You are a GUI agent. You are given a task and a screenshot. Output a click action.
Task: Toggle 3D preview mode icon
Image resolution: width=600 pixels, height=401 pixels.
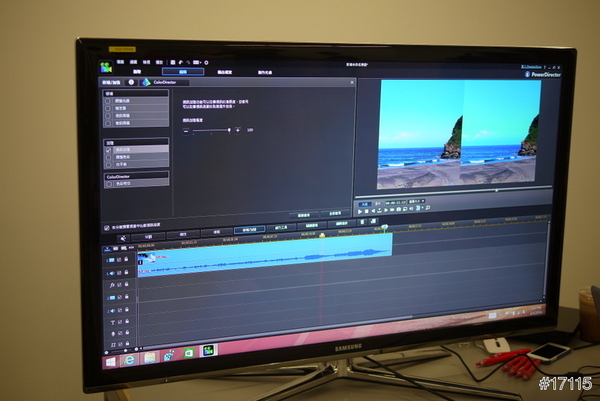pyautogui.click(x=418, y=208)
